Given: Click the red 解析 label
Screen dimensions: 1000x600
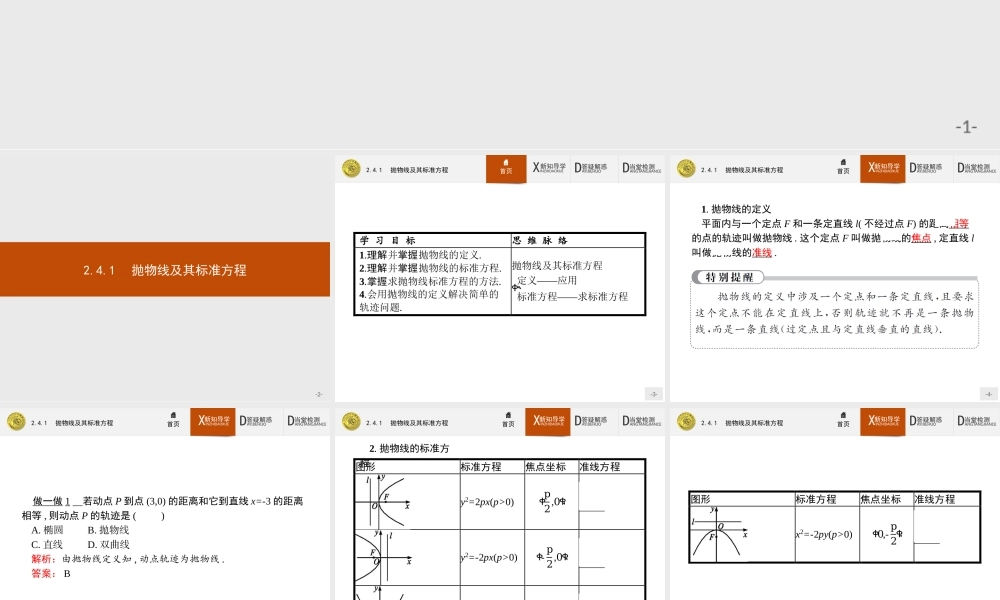Looking at the screenshot, I should pos(43,559).
